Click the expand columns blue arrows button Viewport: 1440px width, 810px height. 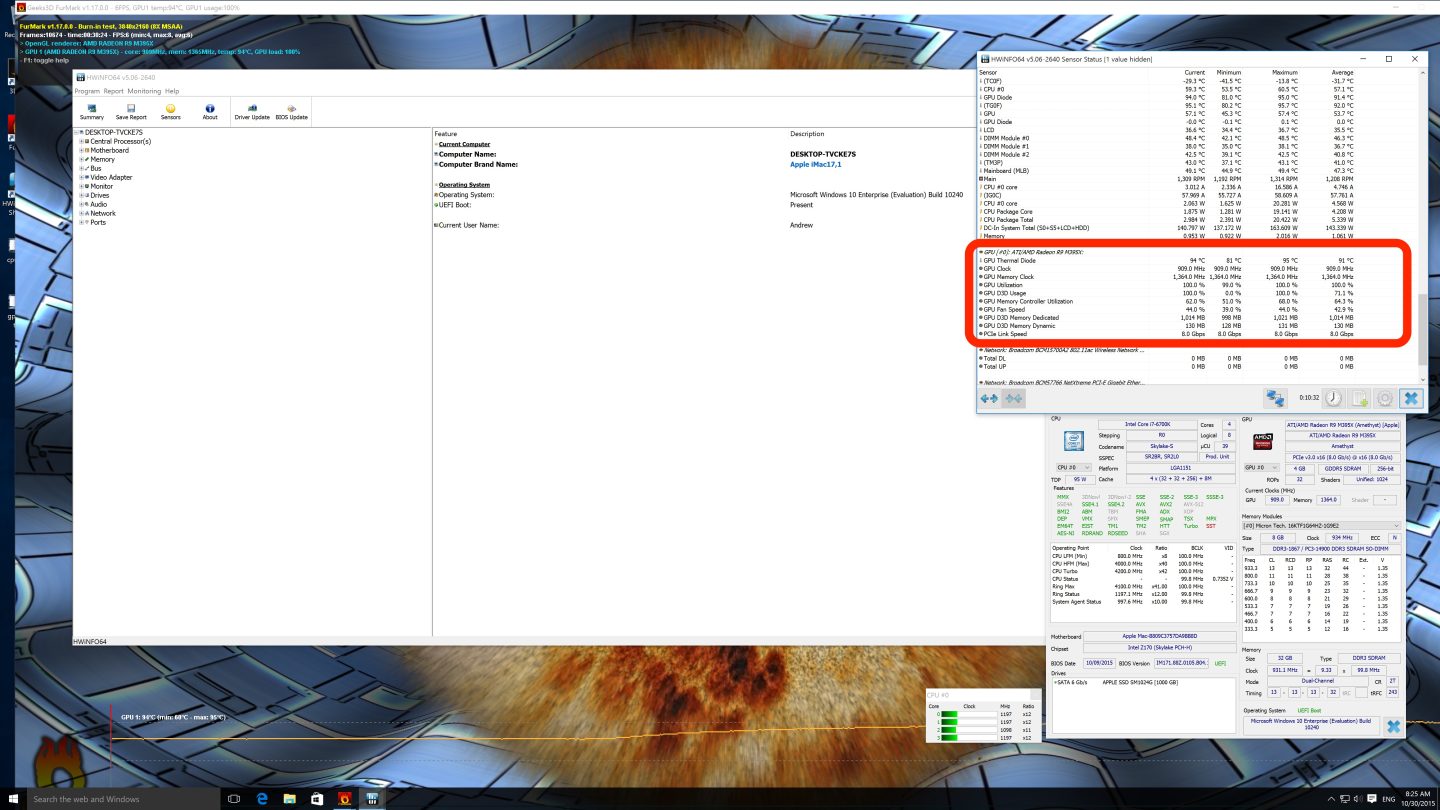pos(989,398)
